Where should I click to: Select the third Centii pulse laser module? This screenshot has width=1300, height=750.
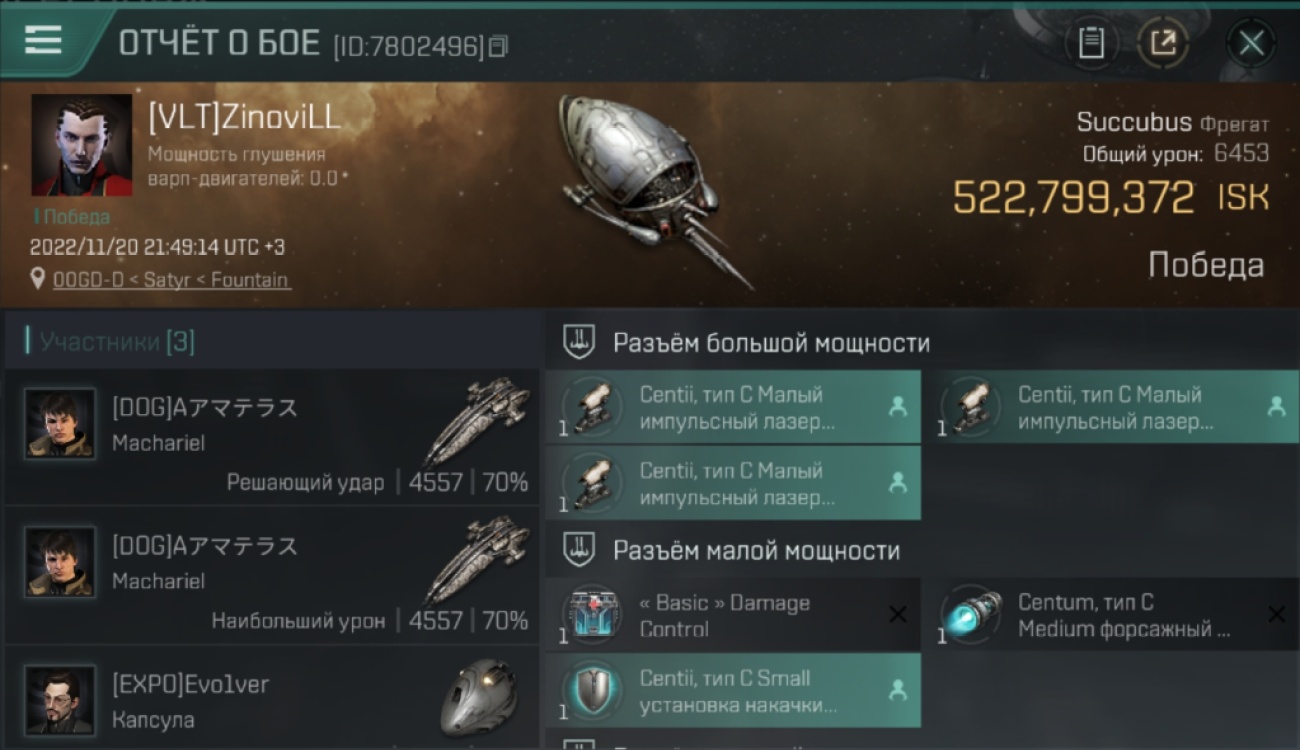[x=733, y=483]
